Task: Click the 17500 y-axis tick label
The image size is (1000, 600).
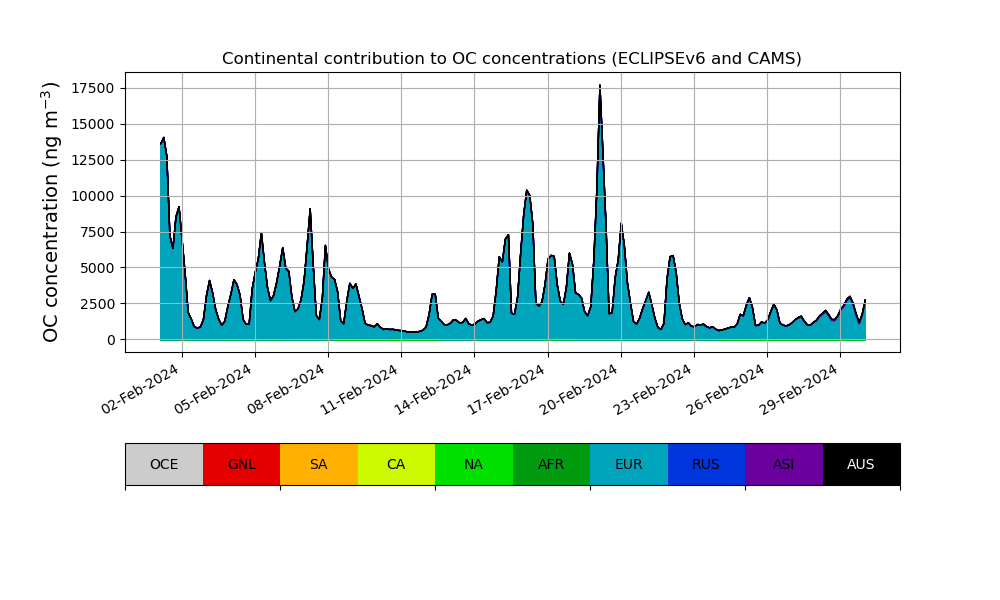Action: pyautogui.click(x=89, y=88)
